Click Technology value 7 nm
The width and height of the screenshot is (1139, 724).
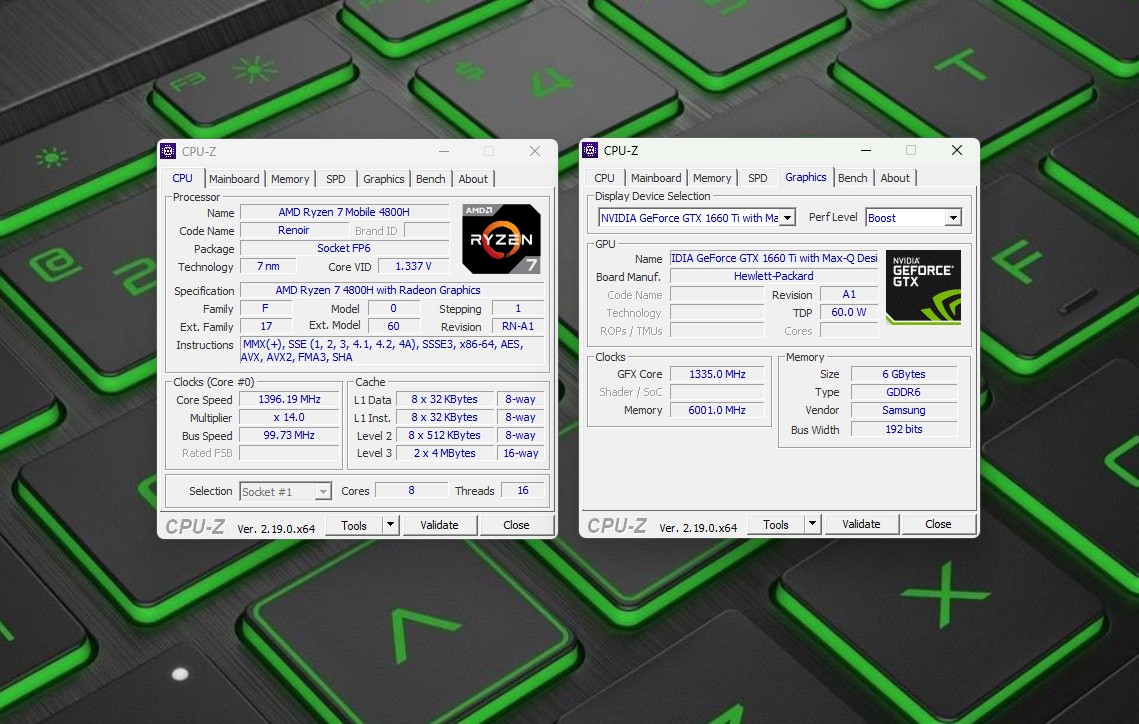click(268, 267)
